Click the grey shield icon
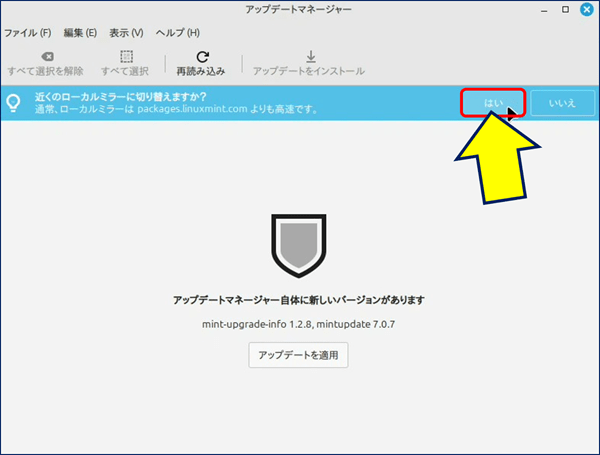 coord(299,246)
